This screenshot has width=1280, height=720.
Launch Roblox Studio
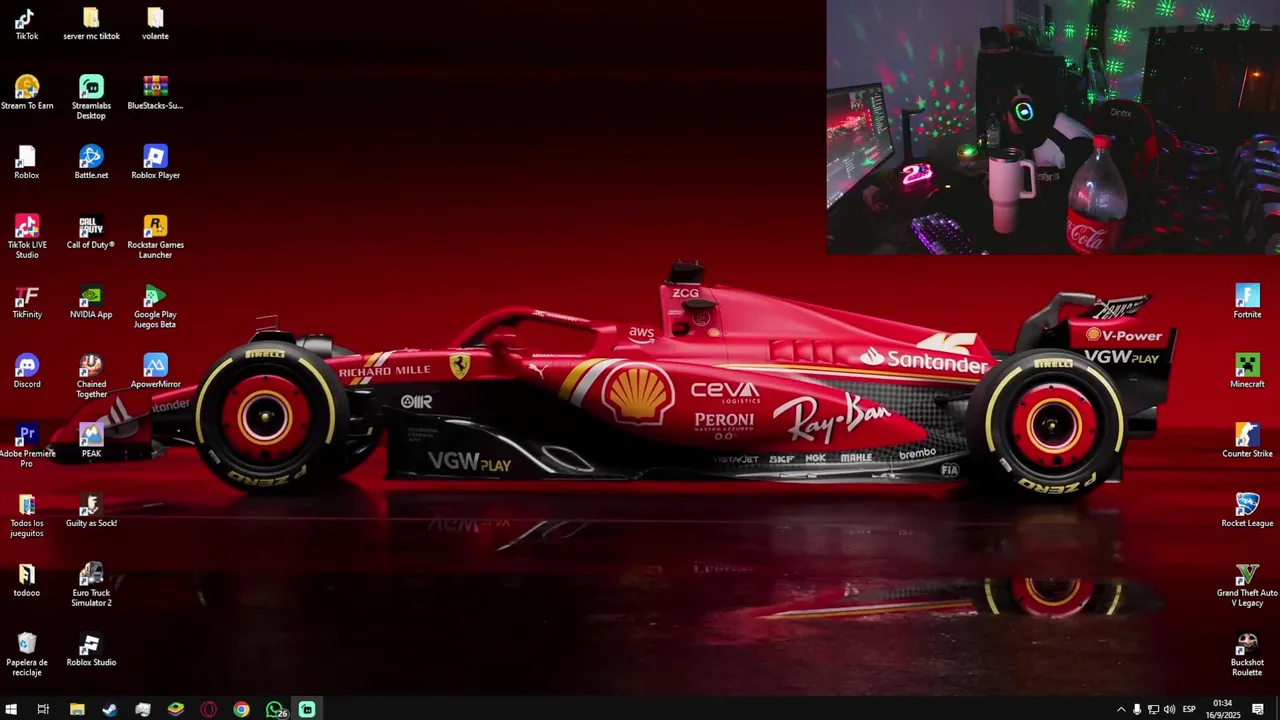coord(91,650)
